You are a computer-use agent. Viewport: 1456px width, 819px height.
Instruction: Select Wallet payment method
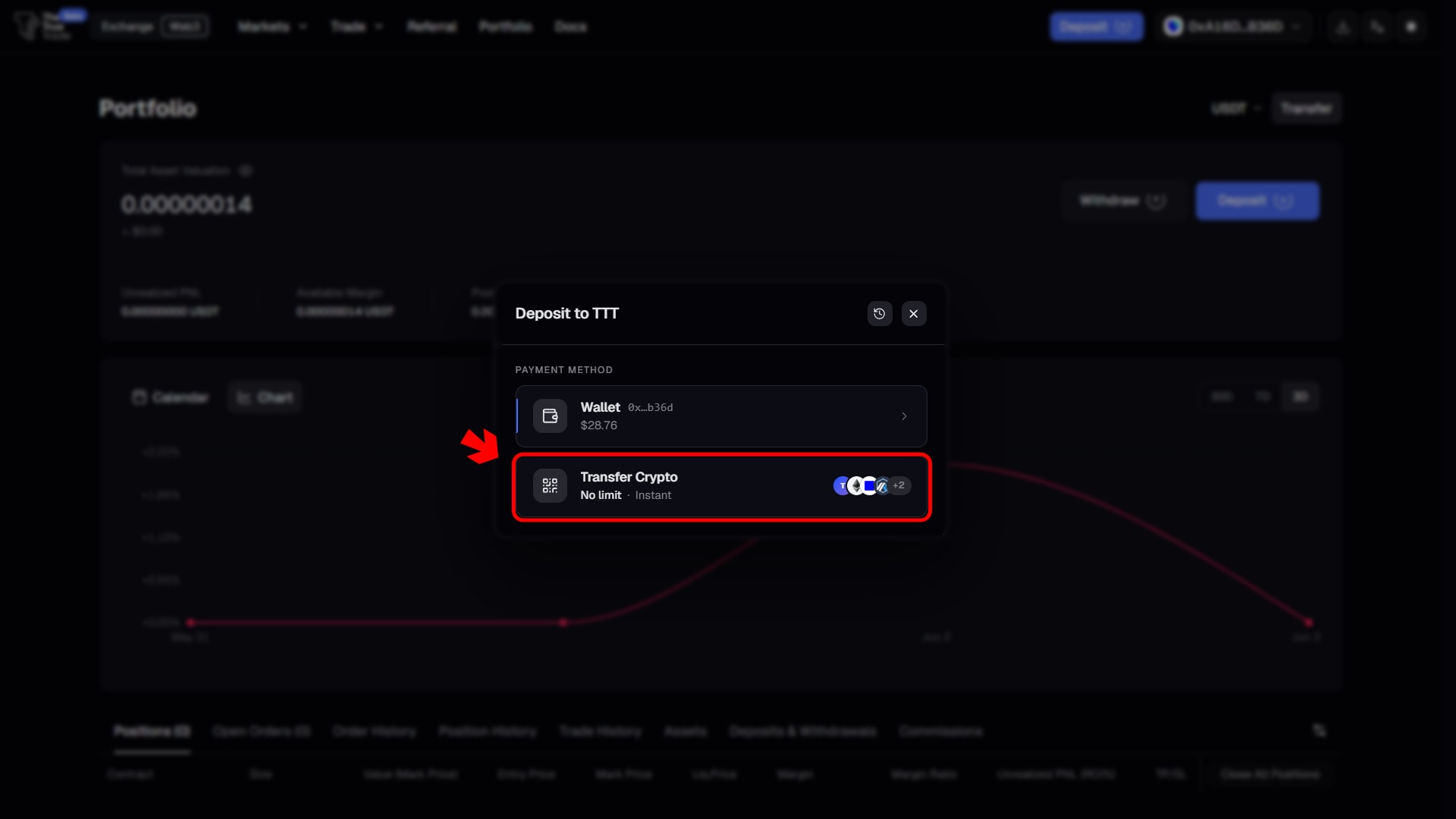(721, 416)
